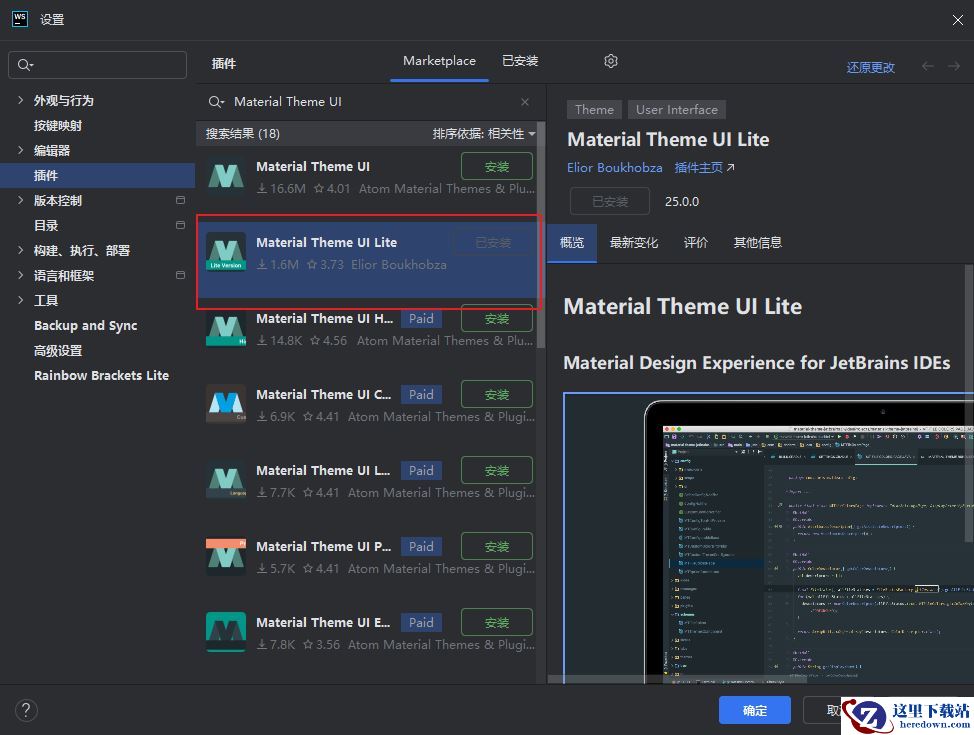974x735 pixels.
Task: Open help via the question mark icon
Action: [x=26, y=710]
